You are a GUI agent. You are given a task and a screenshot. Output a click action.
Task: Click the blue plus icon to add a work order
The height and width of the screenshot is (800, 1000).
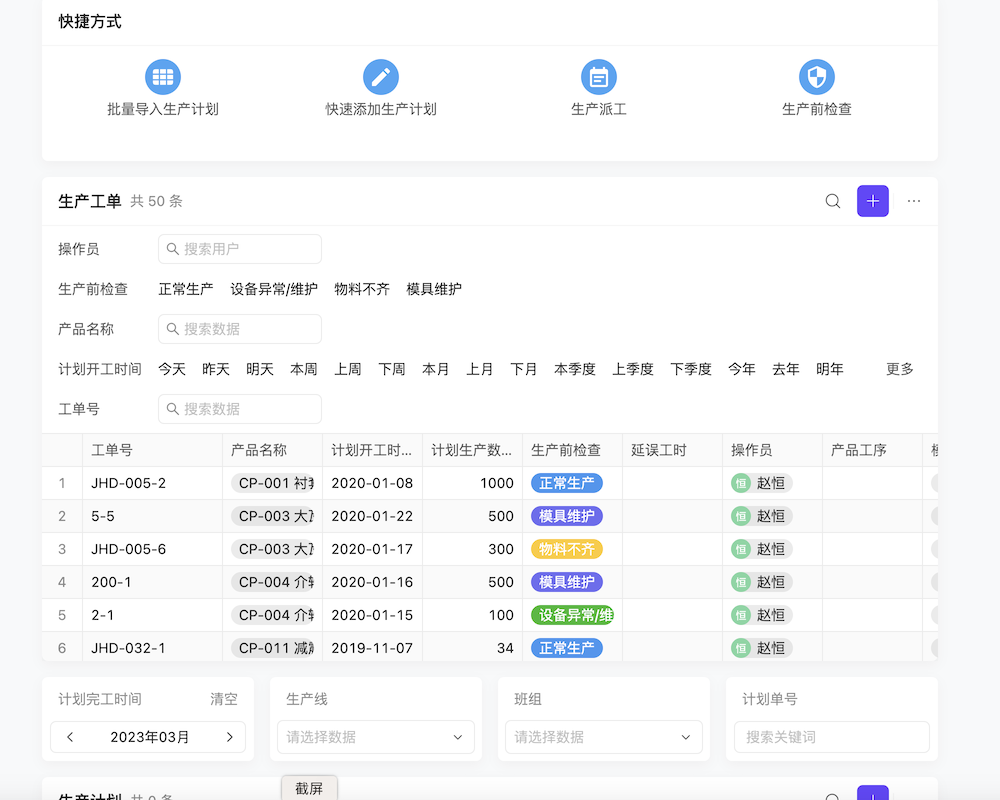(x=872, y=201)
